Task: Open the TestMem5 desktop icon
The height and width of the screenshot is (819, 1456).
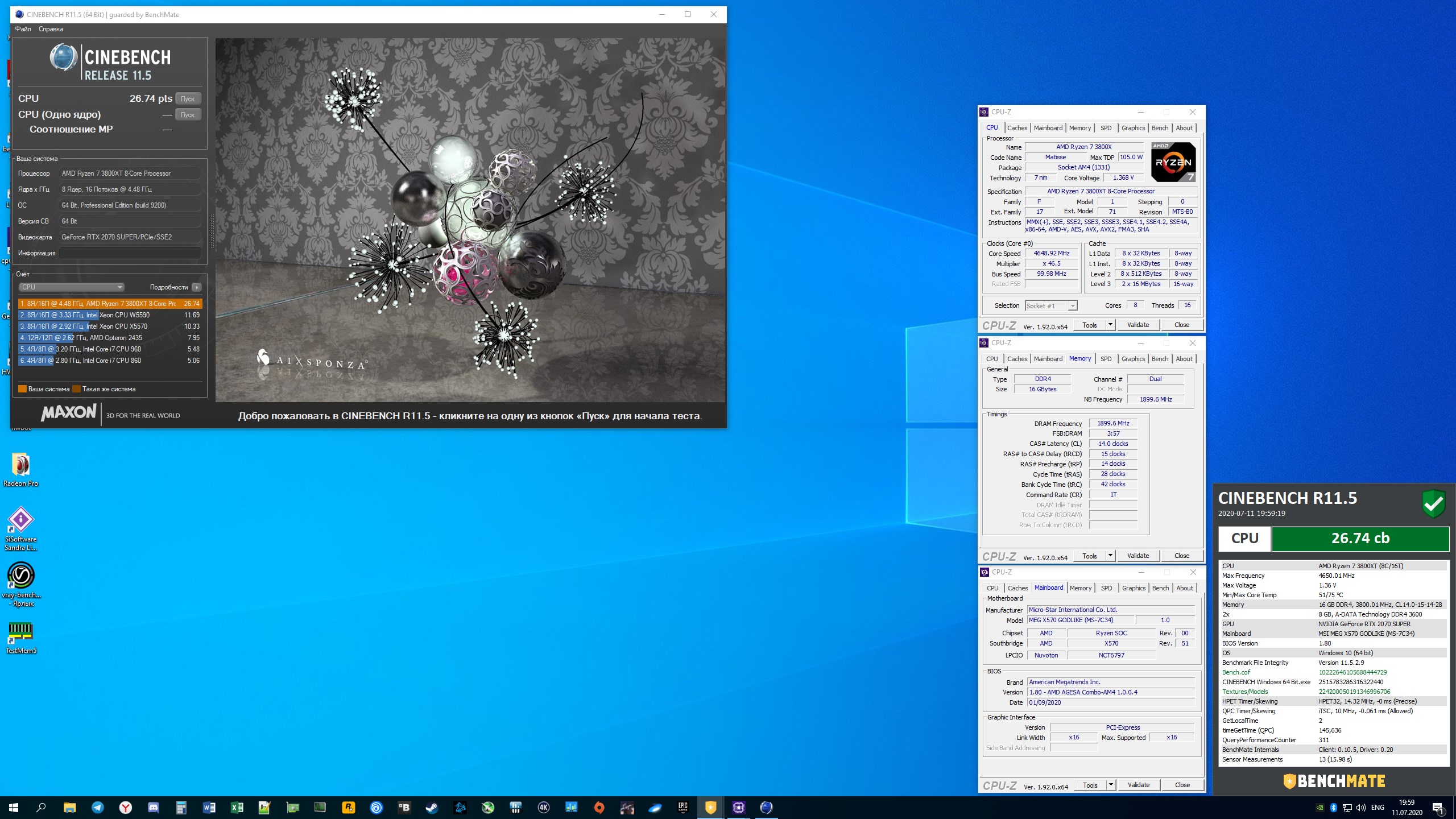Action: pos(21,637)
